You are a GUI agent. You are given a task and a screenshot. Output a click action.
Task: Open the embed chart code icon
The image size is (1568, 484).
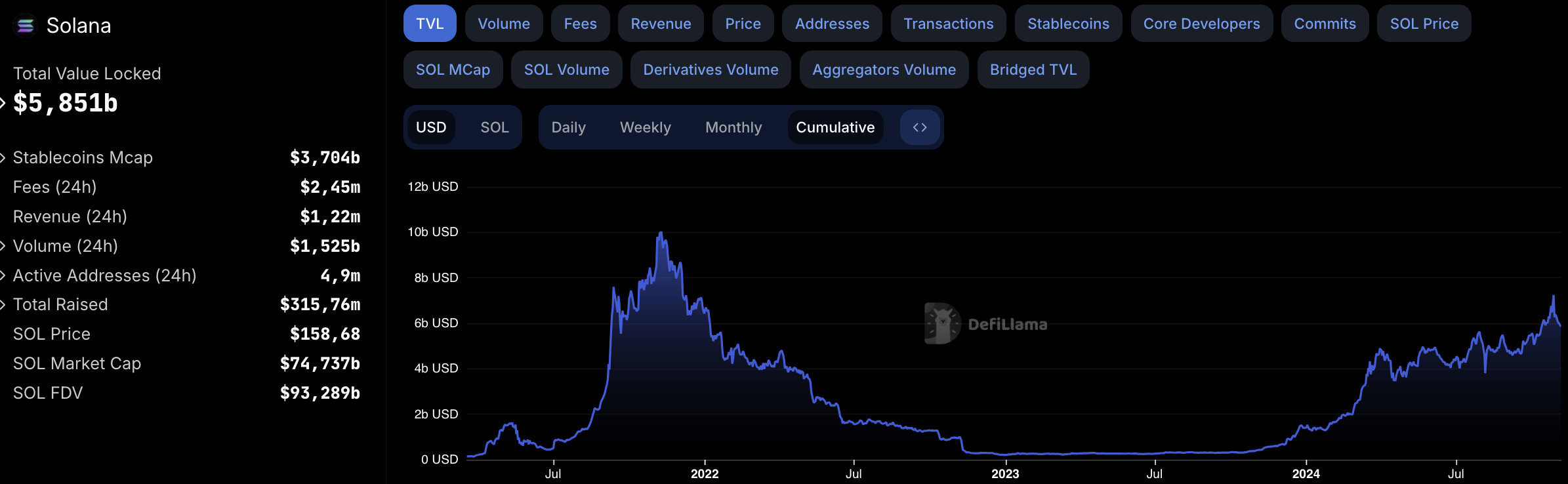[x=920, y=127]
